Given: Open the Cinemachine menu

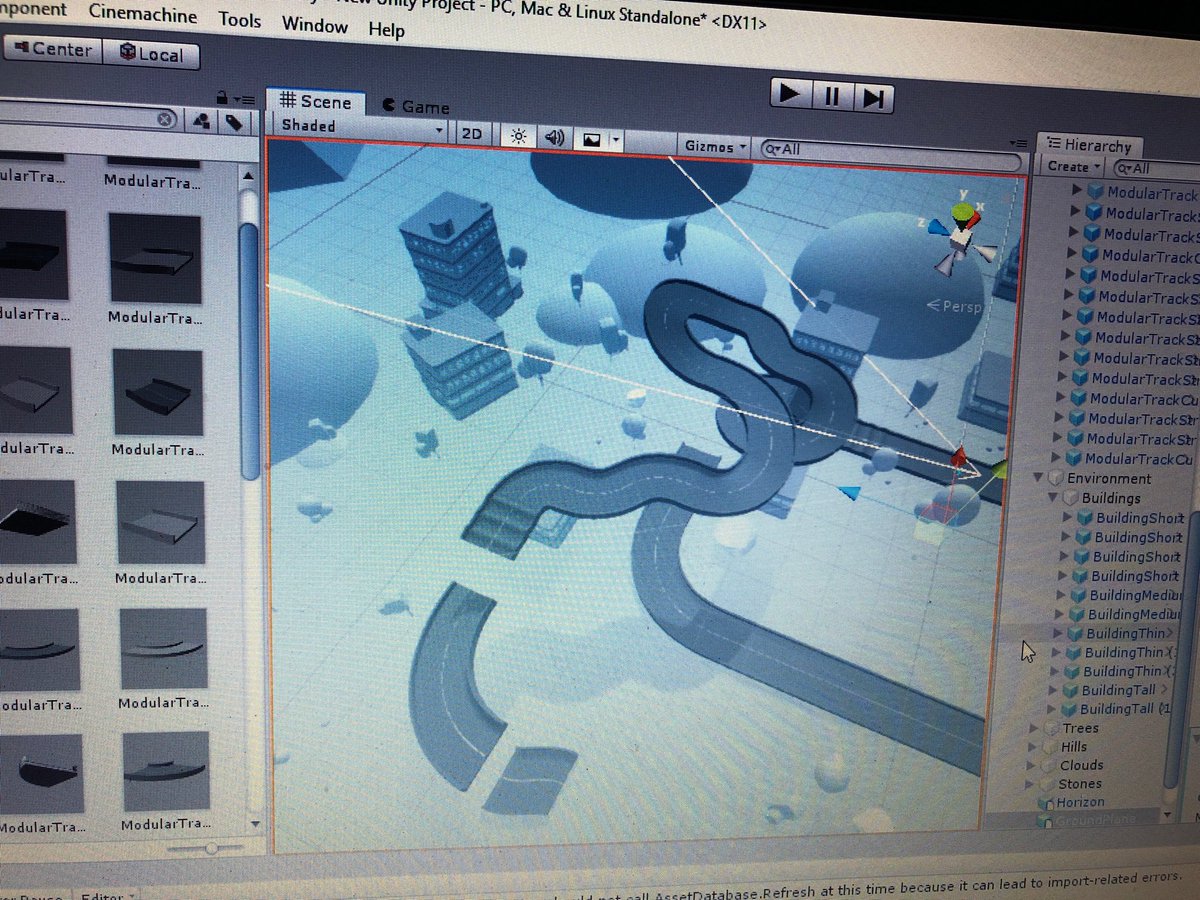Looking at the screenshot, I should pos(144,14).
